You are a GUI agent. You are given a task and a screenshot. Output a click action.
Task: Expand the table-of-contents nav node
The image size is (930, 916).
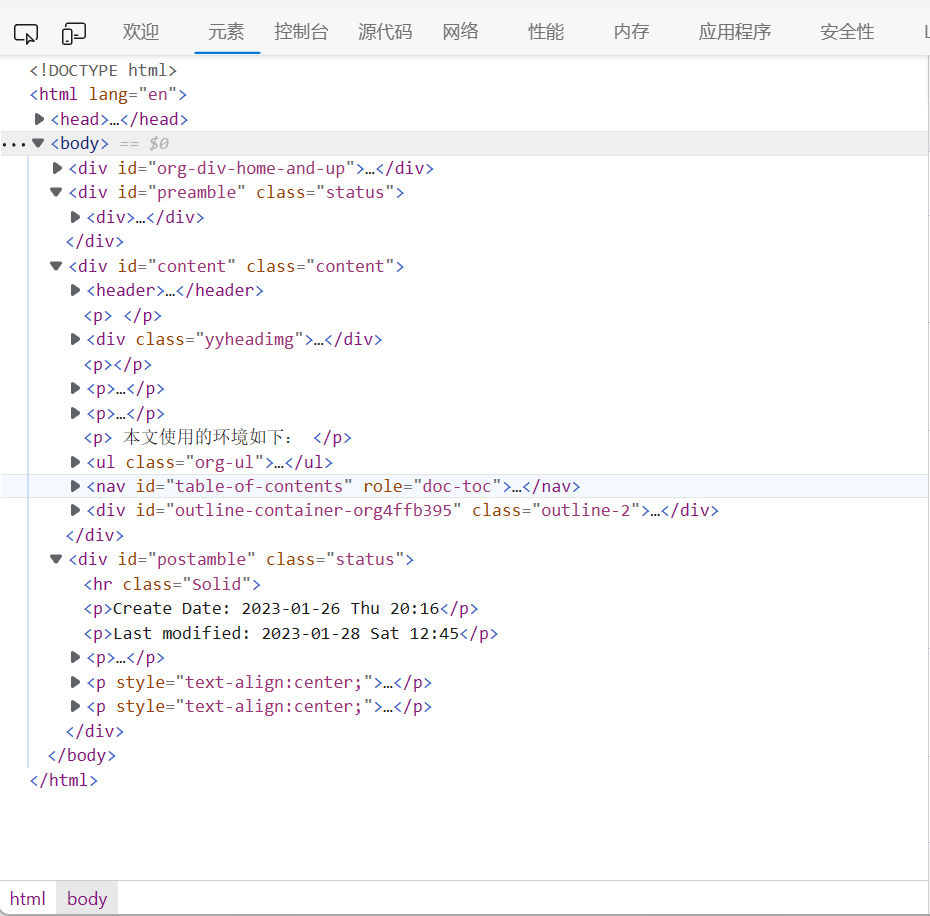pos(76,486)
